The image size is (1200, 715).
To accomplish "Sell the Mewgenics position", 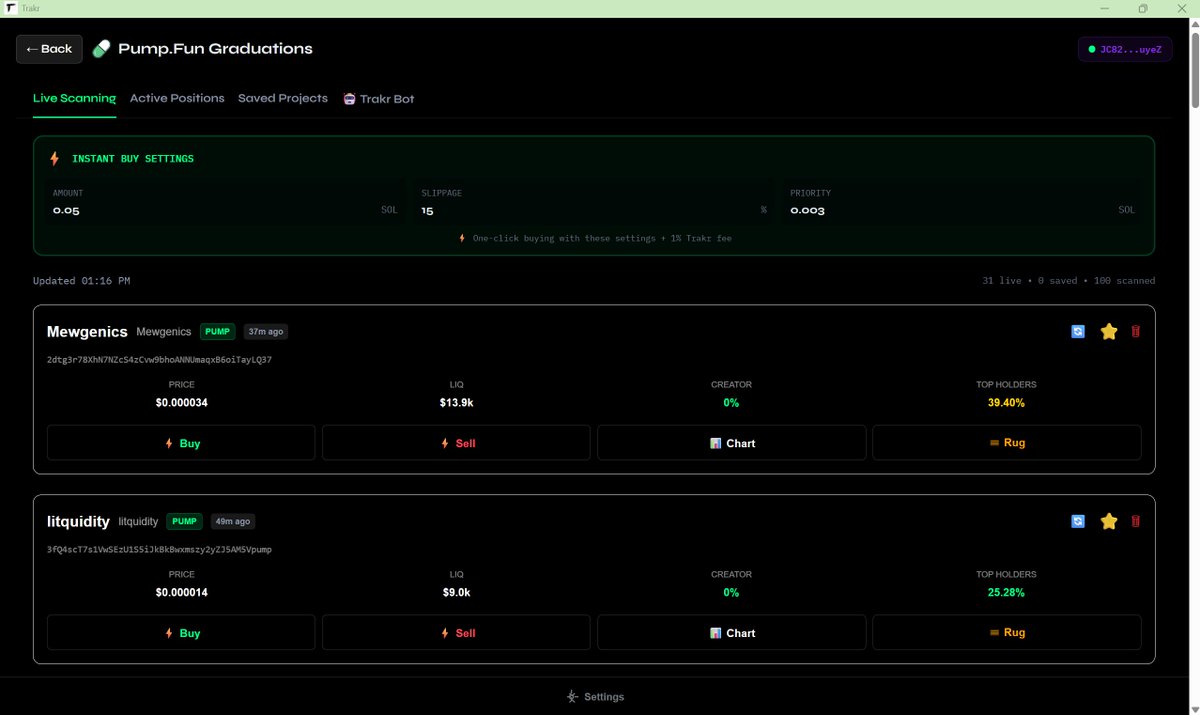I will tap(456, 443).
